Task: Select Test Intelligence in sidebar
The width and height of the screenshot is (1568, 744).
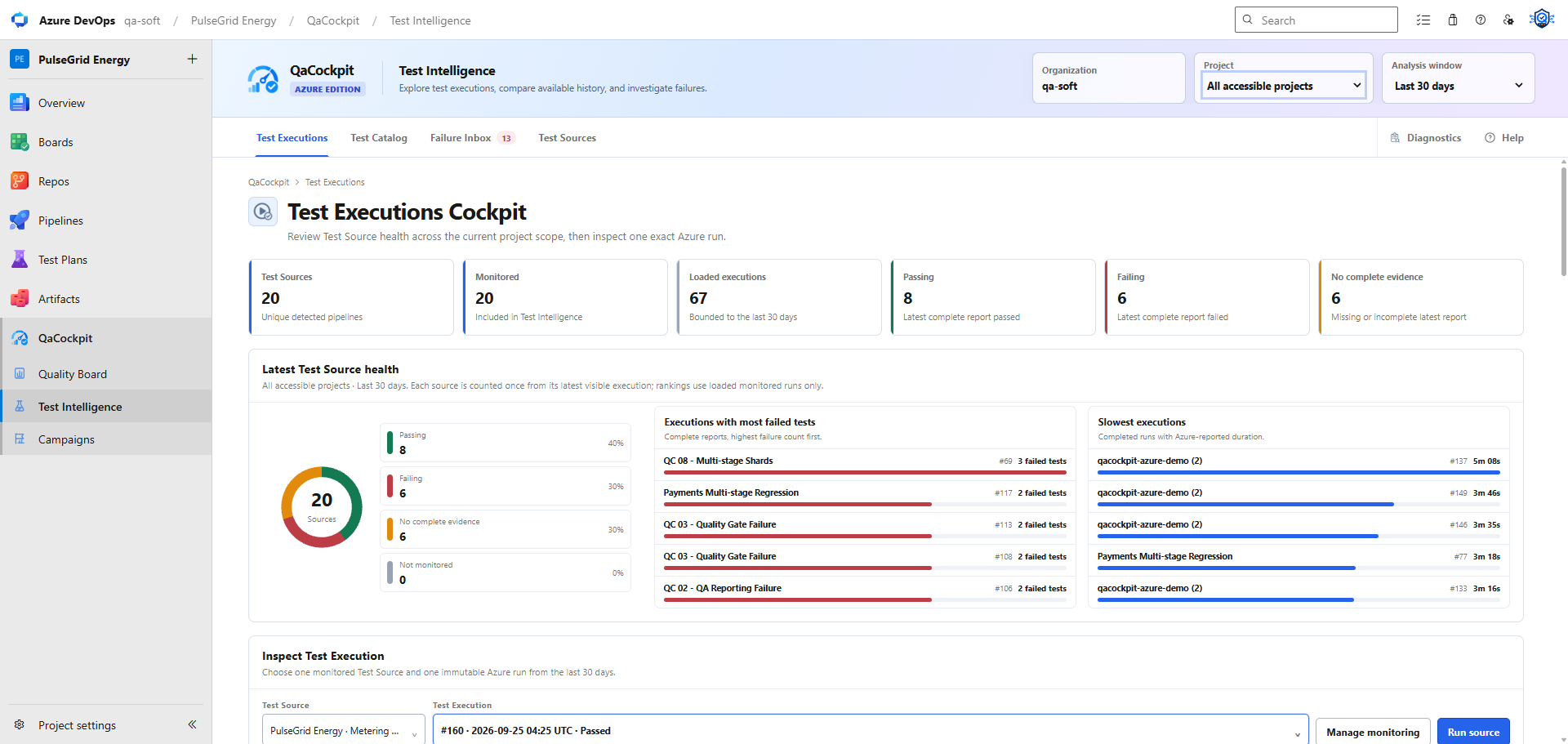Action: click(x=105, y=407)
